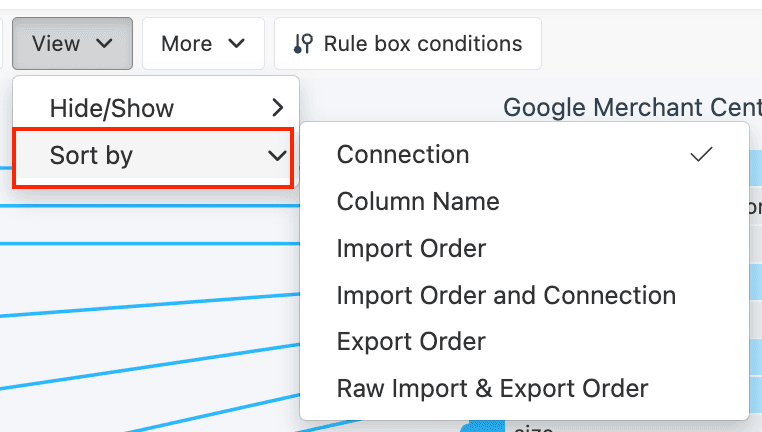Choose Raw Import & Export Order
Viewport: 762px width, 432px height.
coord(492,389)
